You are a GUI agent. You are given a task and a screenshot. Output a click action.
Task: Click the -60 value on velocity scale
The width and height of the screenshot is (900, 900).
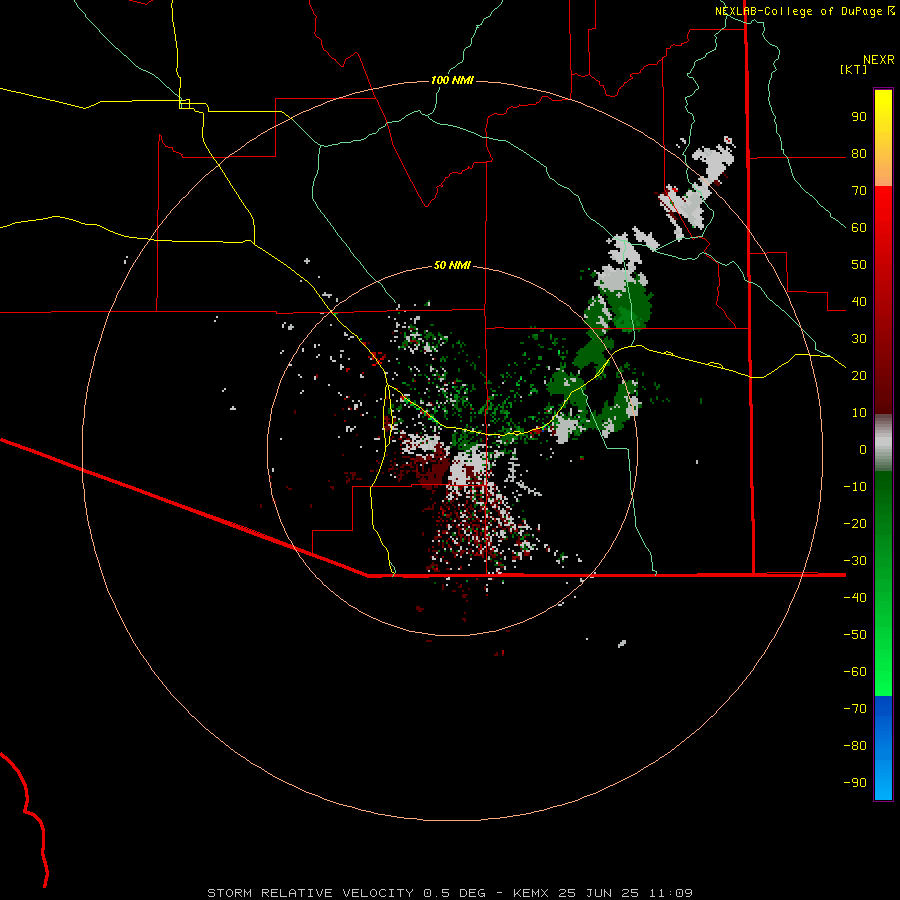855,672
